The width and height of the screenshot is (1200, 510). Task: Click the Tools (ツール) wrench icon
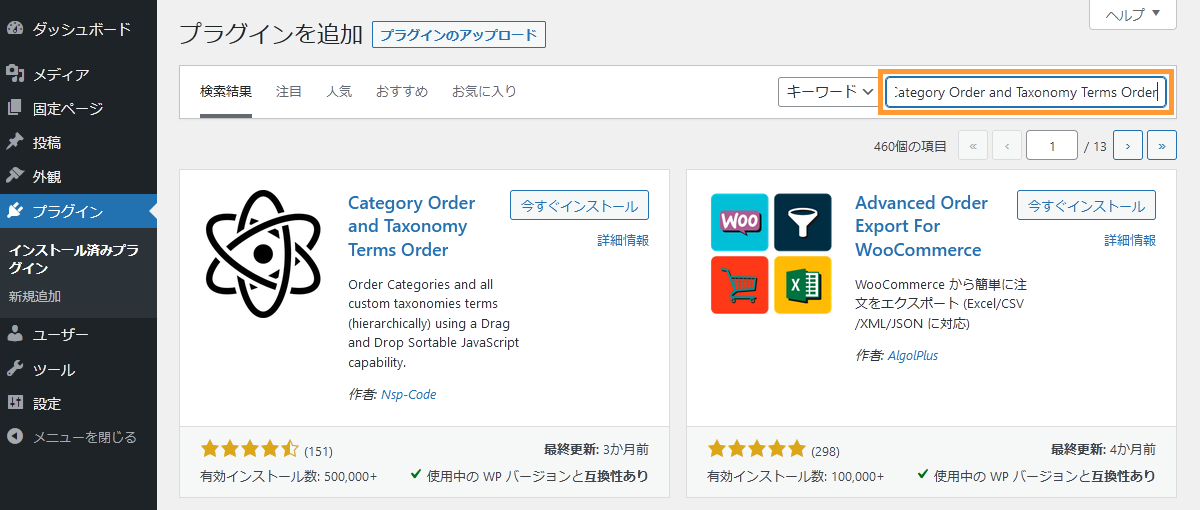coord(15,369)
